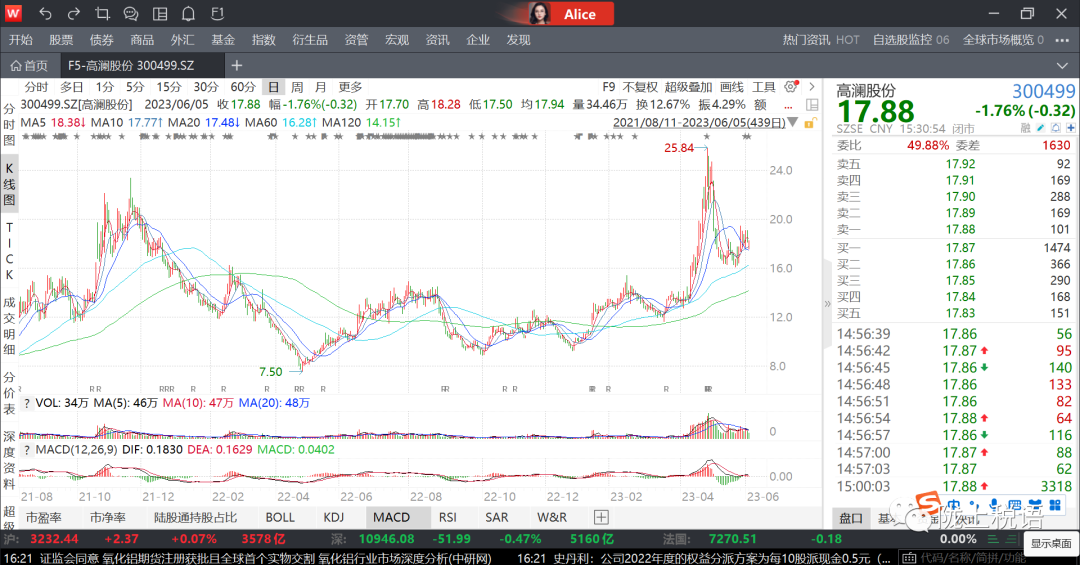Select the 15分 period
Screen dimensions: 1080x565
point(169,87)
